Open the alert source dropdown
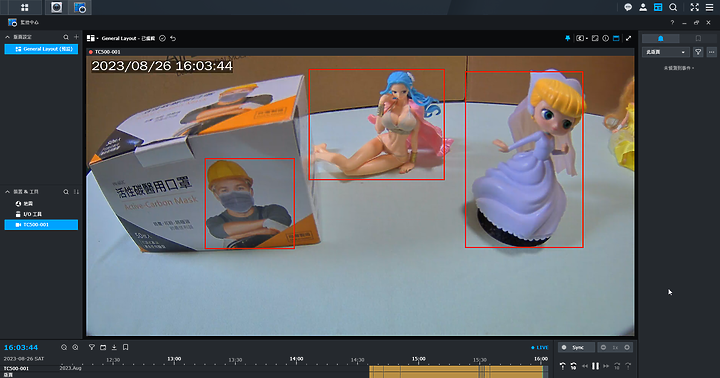 point(666,52)
